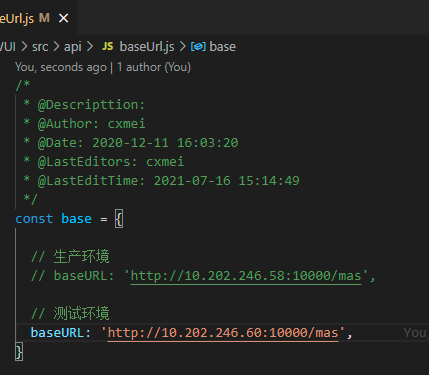Follow the production URL 10.202.246.58 link

coord(246,276)
